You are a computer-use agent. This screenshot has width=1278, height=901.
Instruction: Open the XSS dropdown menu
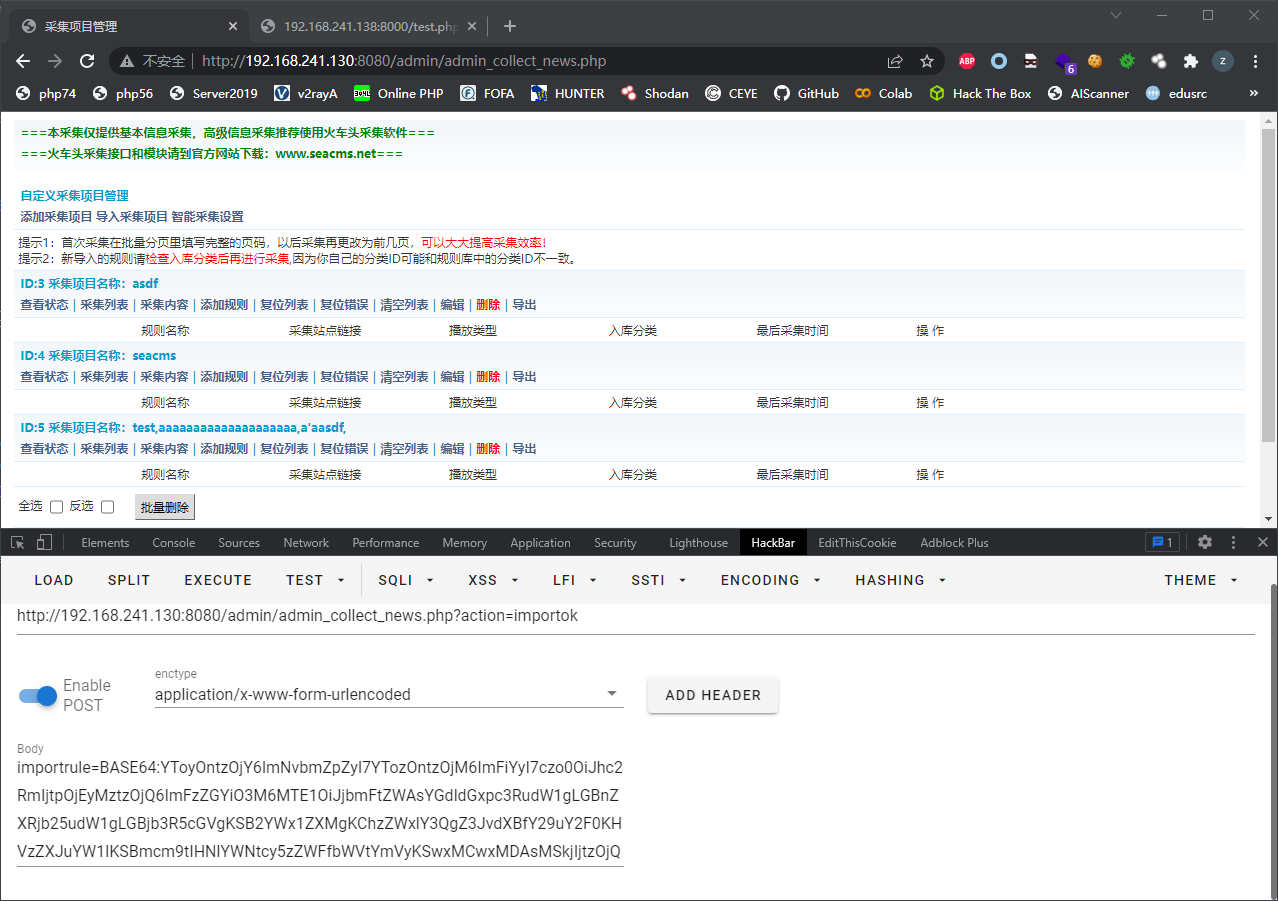click(493, 580)
